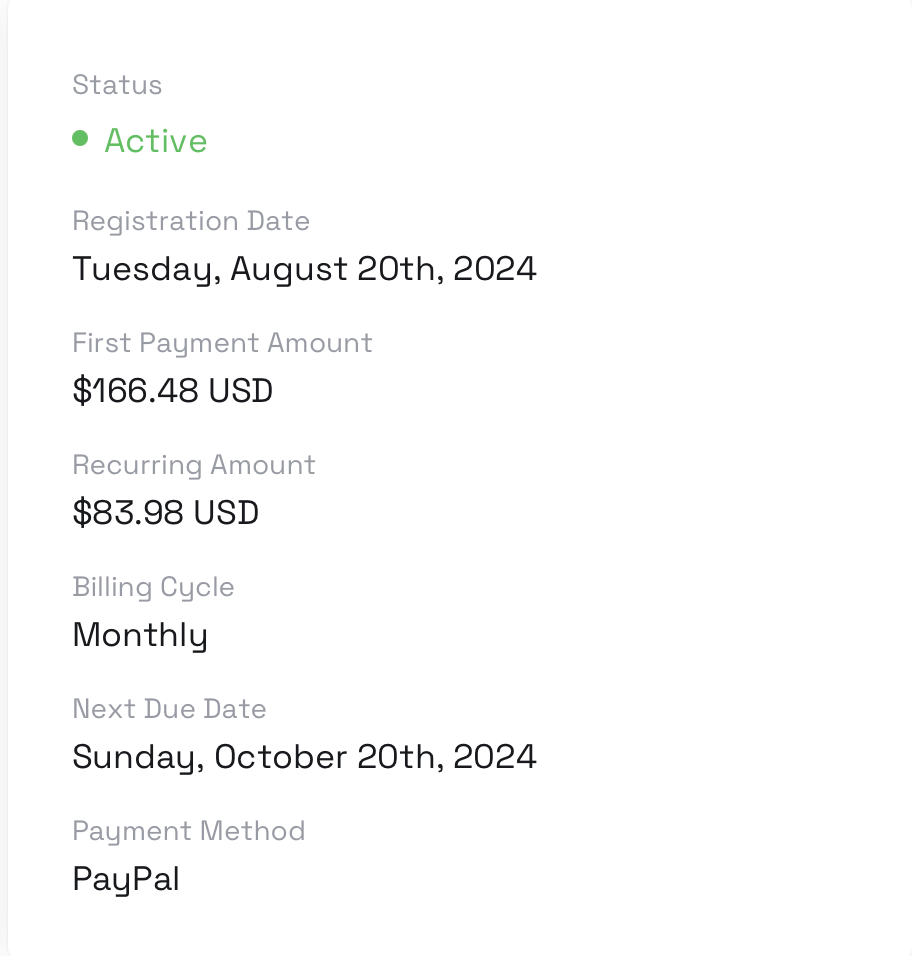Click the Status label

pyautogui.click(x=117, y=85)
